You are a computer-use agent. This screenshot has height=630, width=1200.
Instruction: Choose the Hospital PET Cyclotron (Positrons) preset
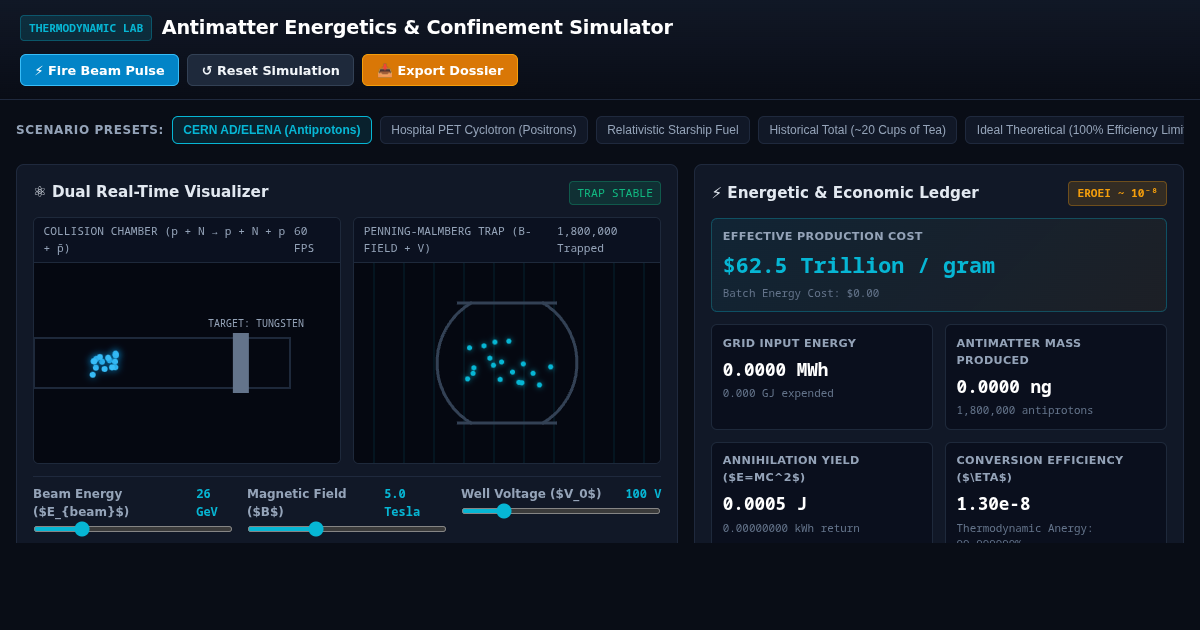484,130
